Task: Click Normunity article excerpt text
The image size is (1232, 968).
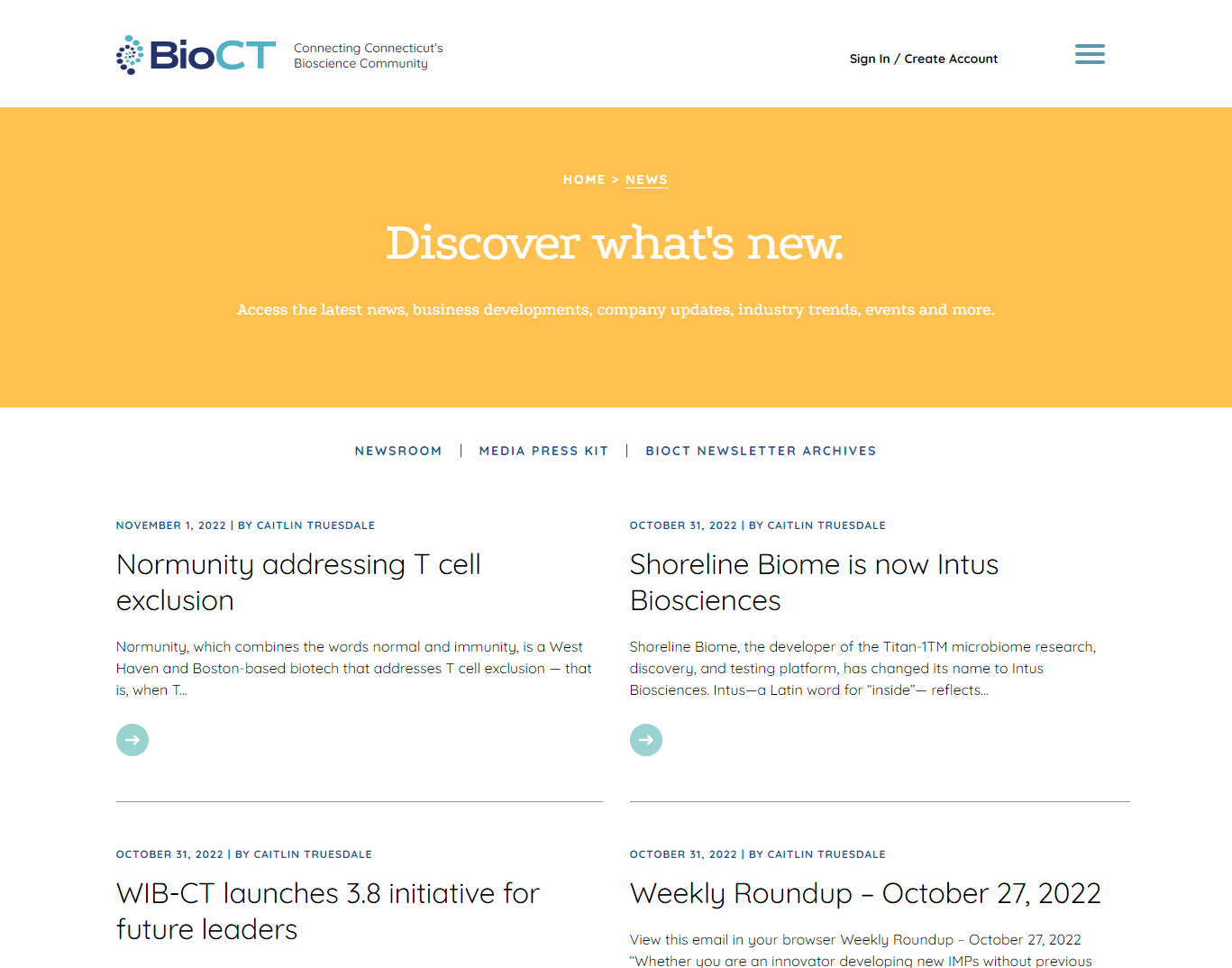Action: [x=353, y=668]
